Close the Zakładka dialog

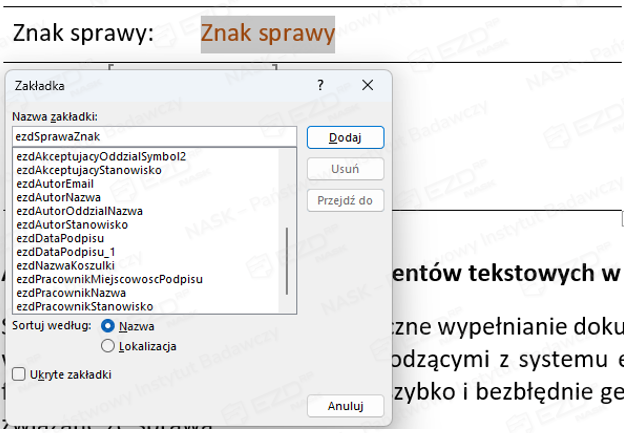[368, 86]
